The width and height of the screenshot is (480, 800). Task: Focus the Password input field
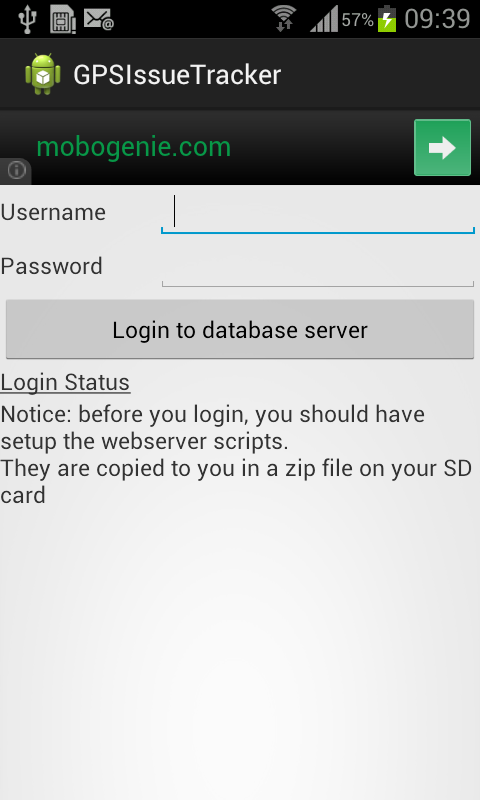pos(318,266)
